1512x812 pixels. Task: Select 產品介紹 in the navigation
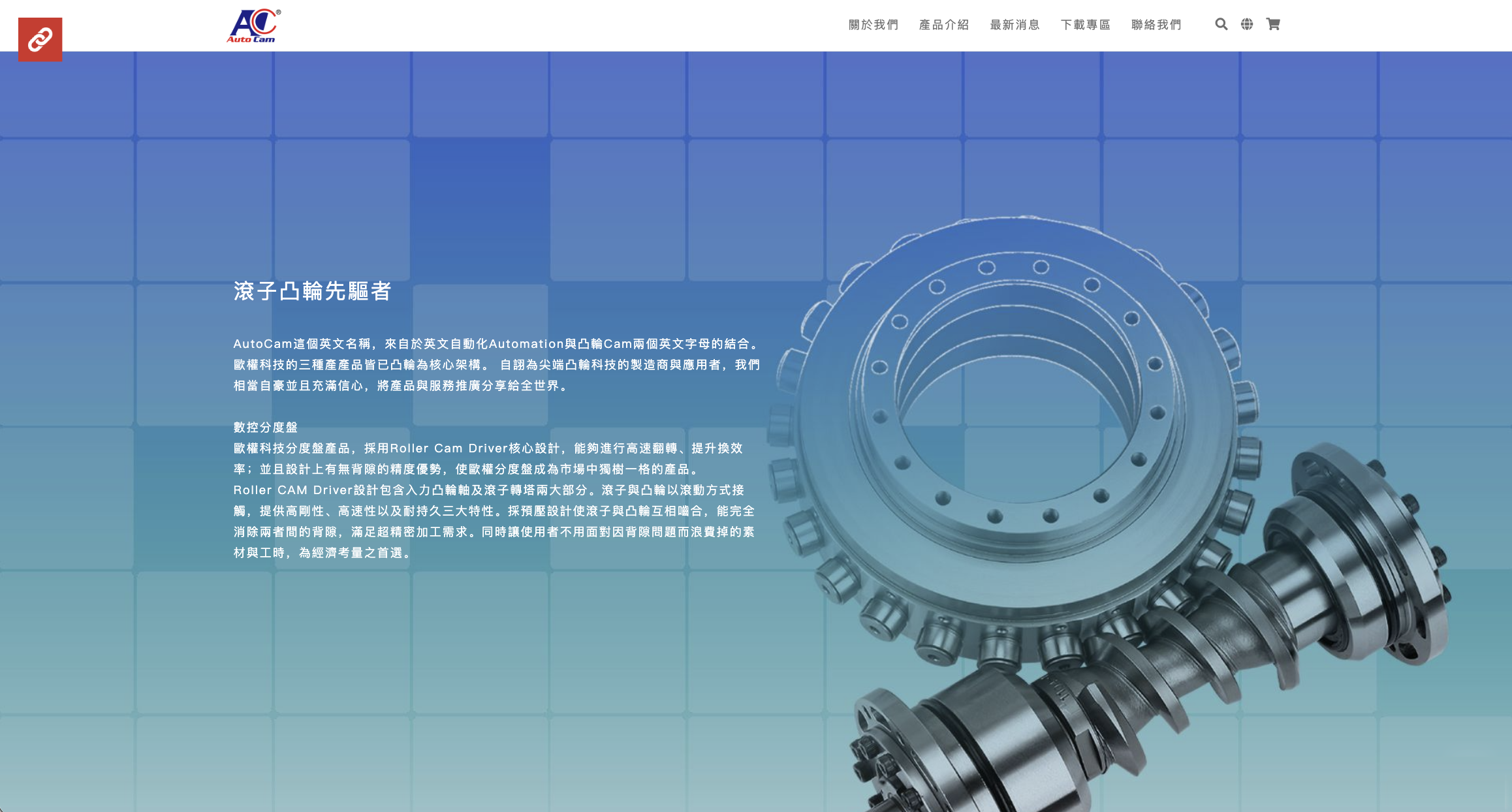pos(944,25)
